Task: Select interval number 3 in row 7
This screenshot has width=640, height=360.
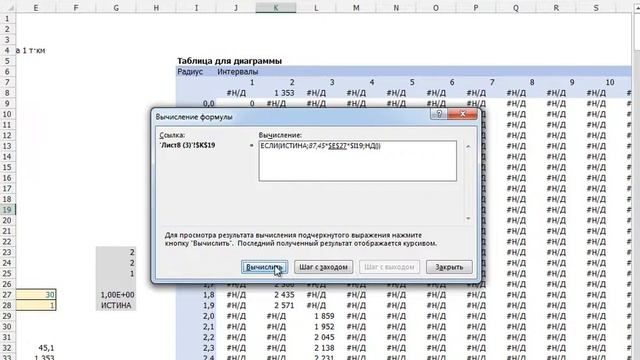Action: click(316, 82)
